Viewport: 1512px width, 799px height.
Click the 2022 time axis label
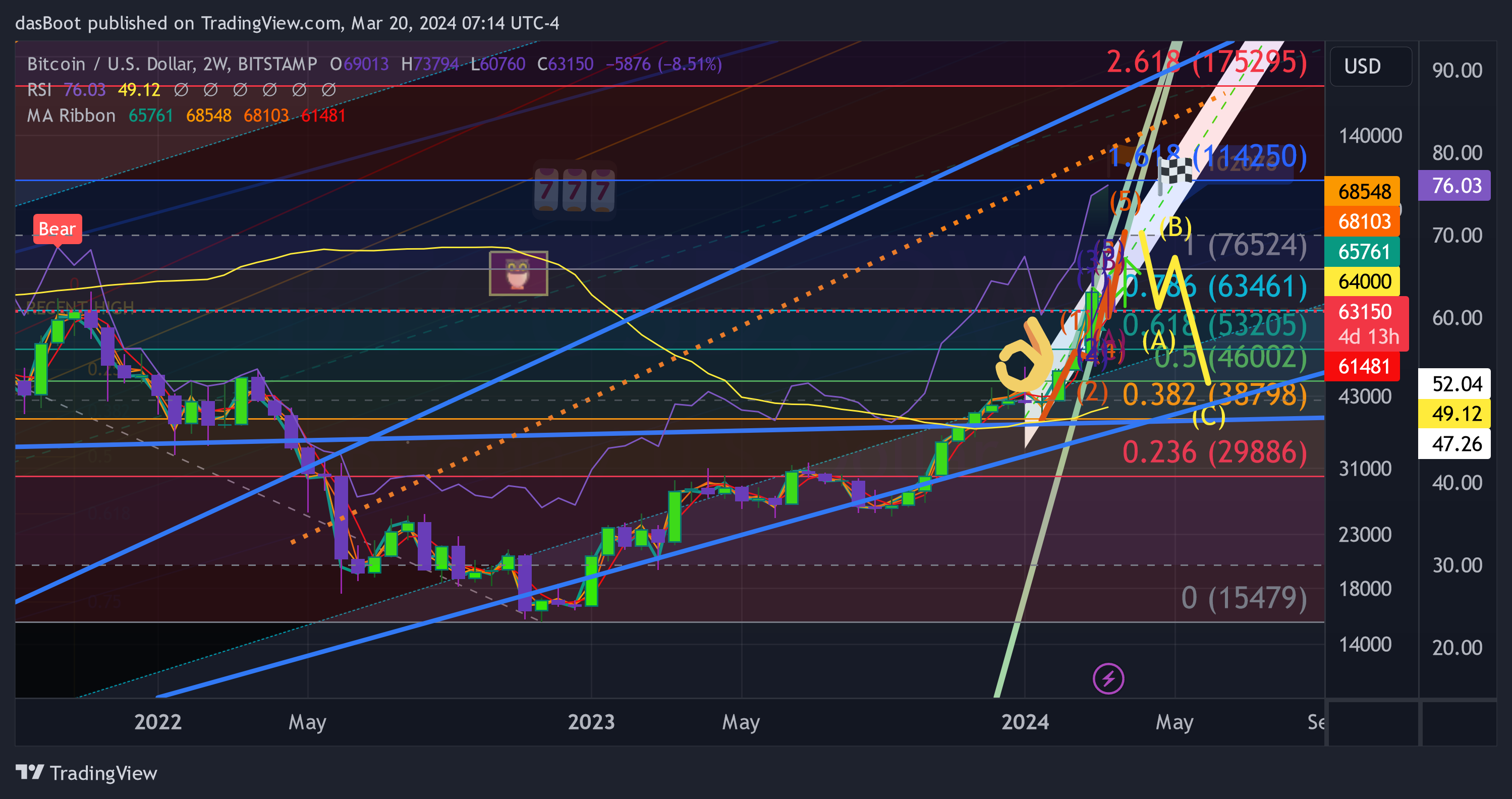point(158,721)
